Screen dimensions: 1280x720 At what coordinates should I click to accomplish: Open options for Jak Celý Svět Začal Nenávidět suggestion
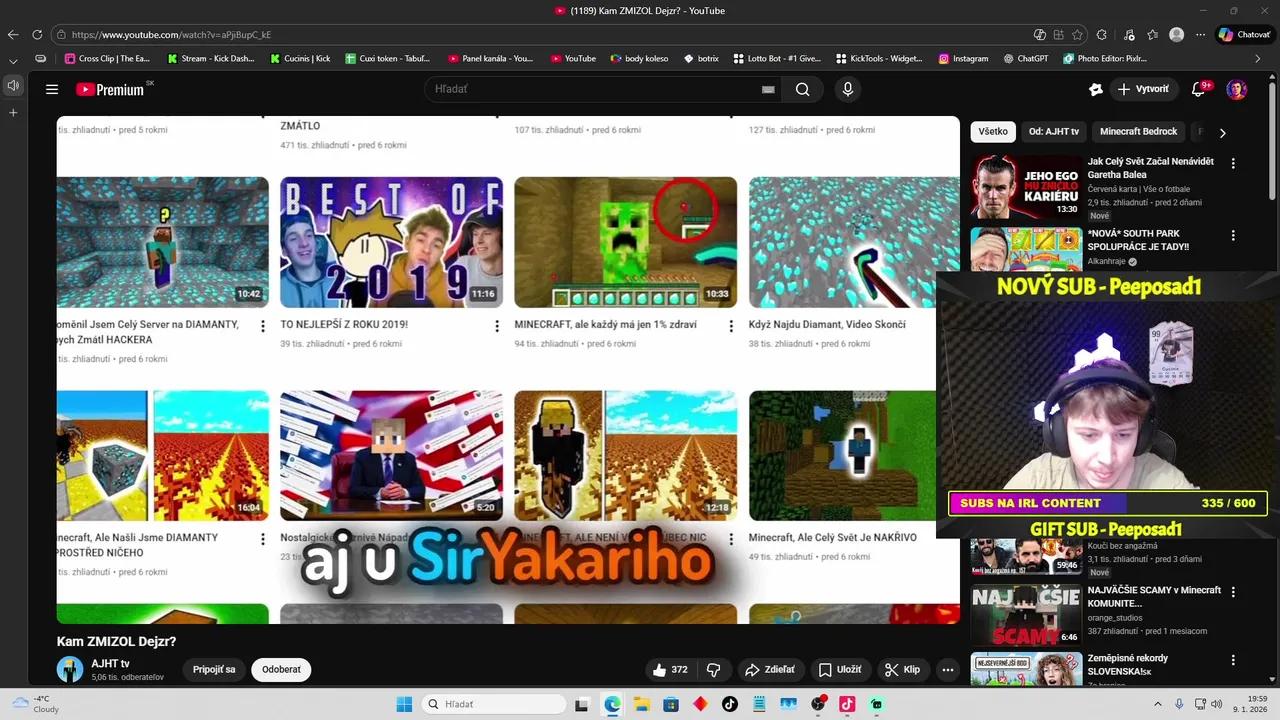click(x=1233, y=163)
